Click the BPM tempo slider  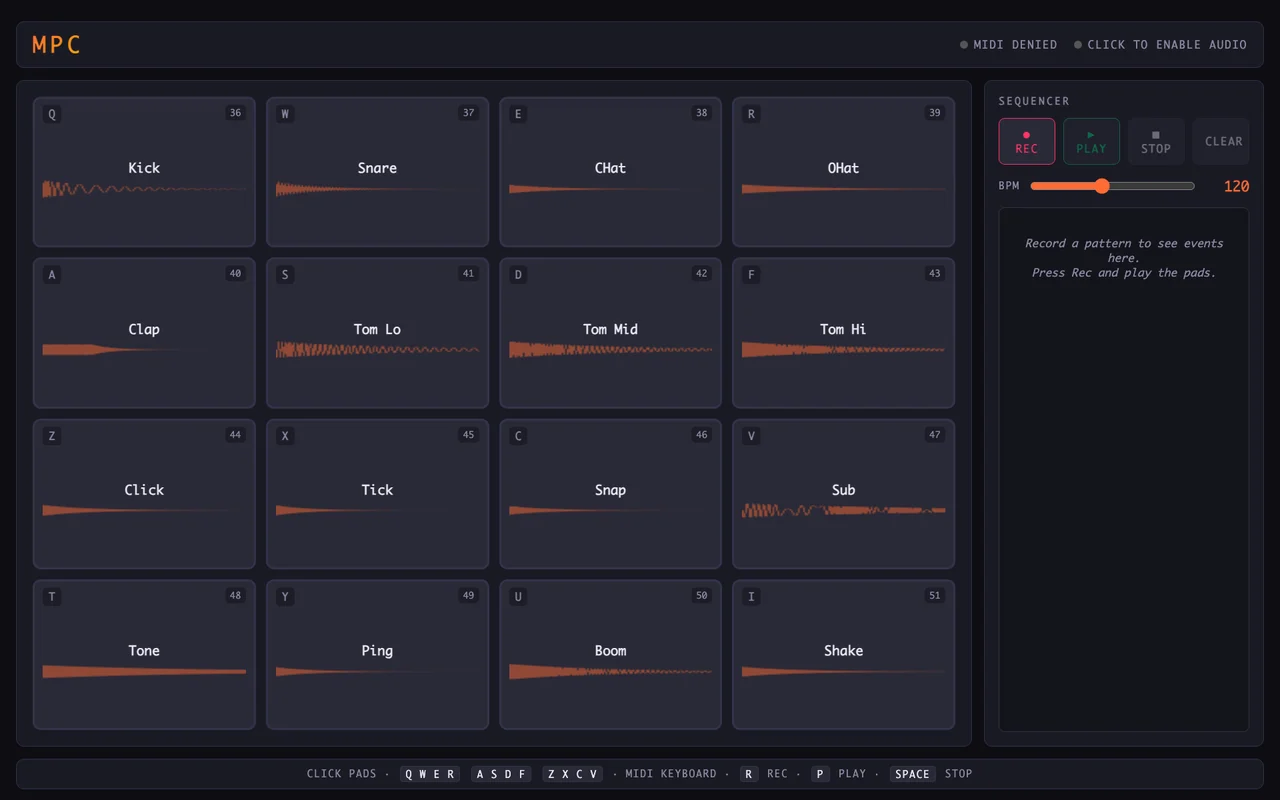(x=1112, y=186)
